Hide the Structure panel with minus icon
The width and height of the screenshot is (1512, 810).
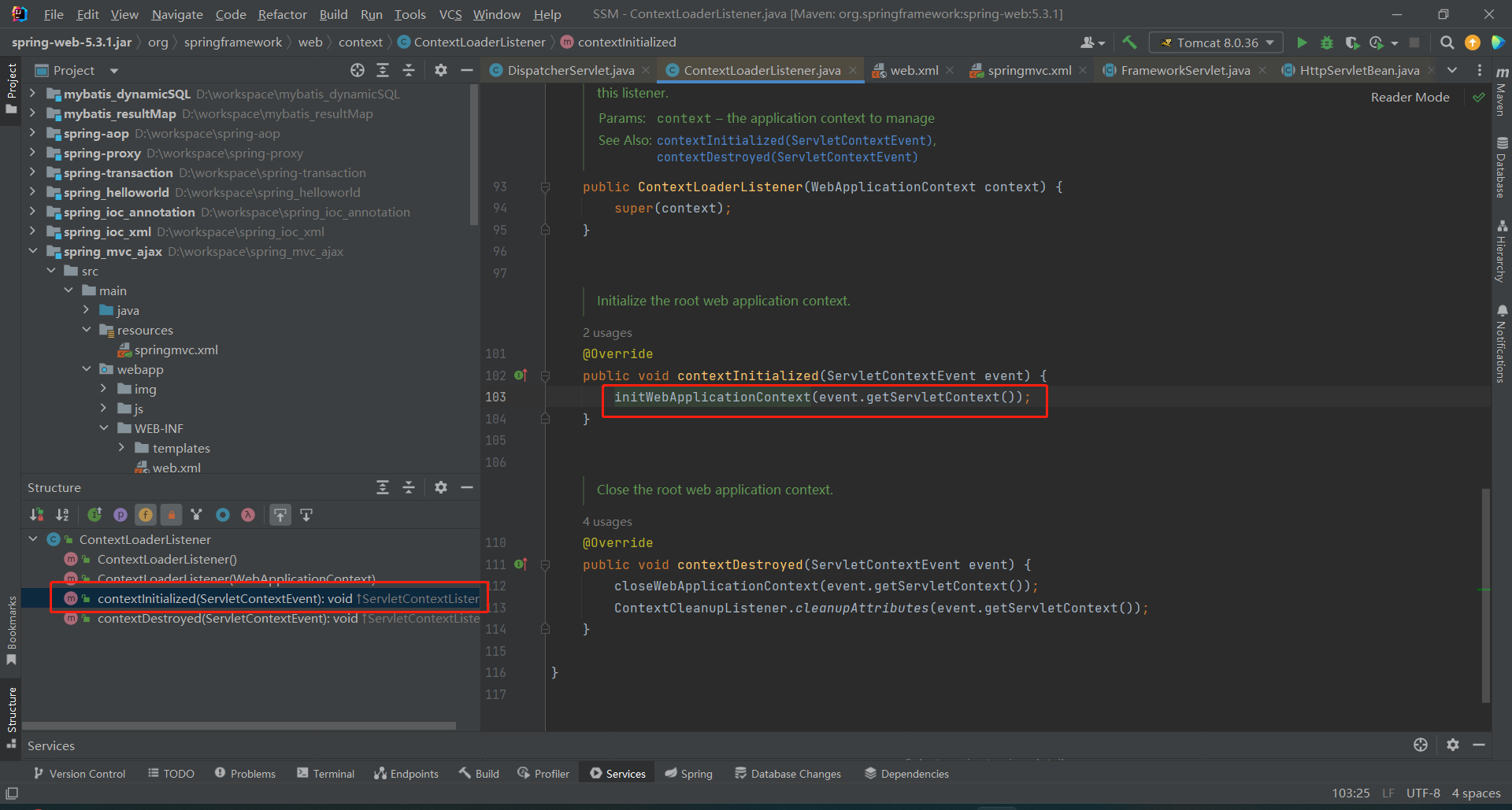pyautogui.click(x=467, y=487)
